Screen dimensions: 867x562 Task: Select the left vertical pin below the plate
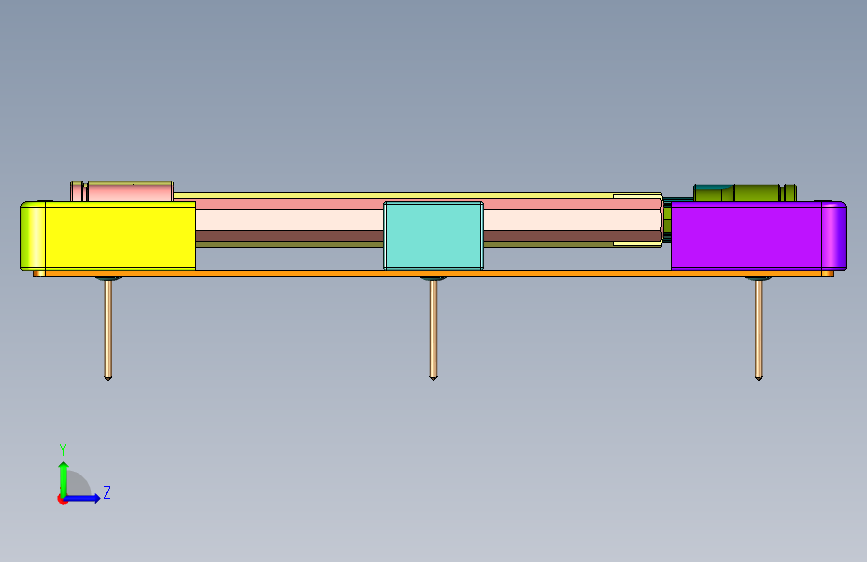(x=108, y=330)
